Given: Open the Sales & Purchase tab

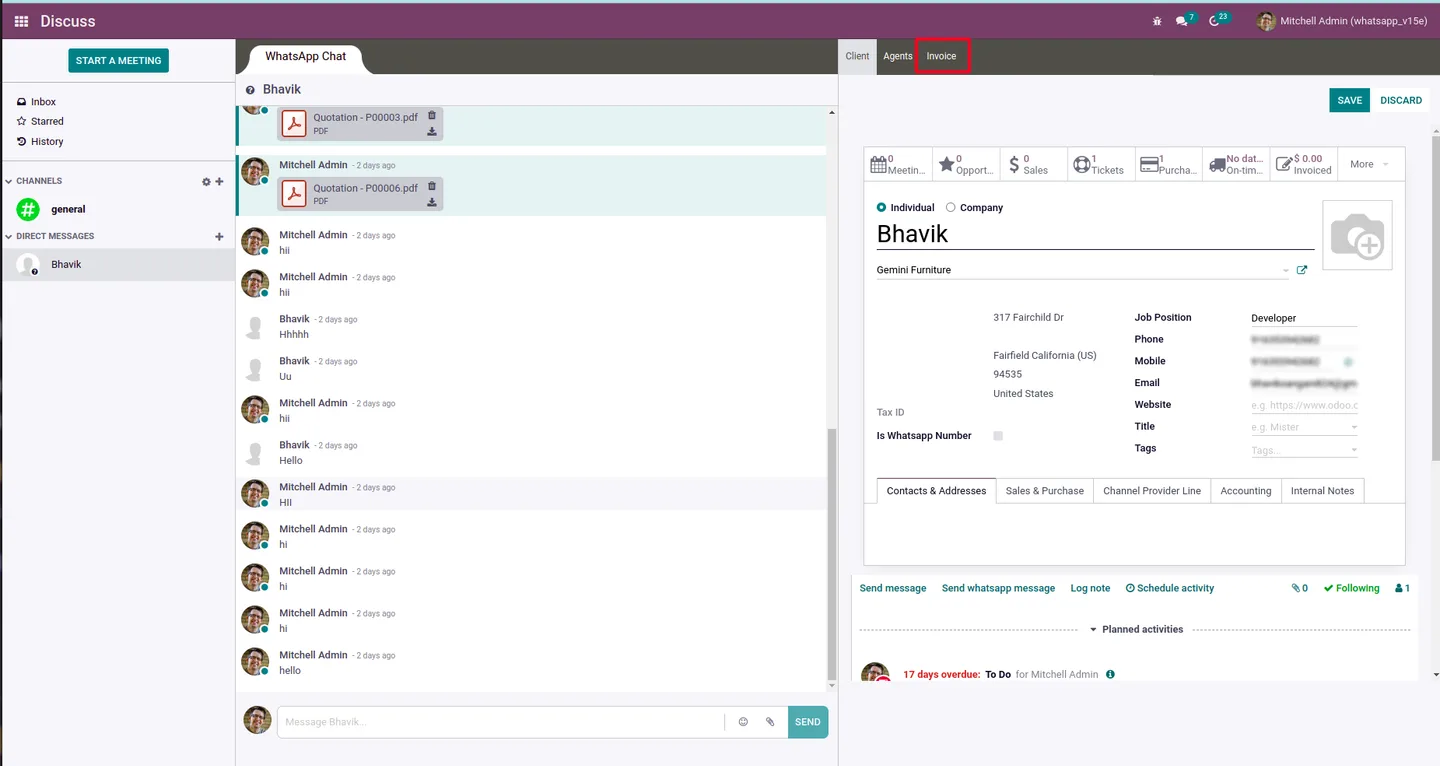Looking at the screenshot, I should (1044, 491).
